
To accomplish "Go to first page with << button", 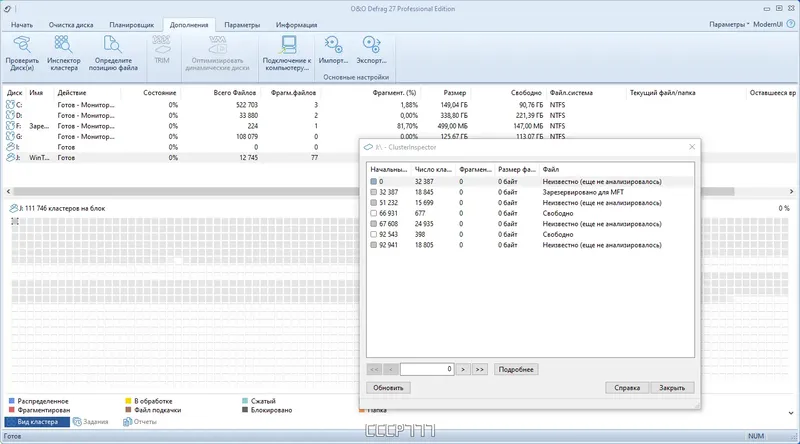I will pyautogui.click(x=374, y=369).
